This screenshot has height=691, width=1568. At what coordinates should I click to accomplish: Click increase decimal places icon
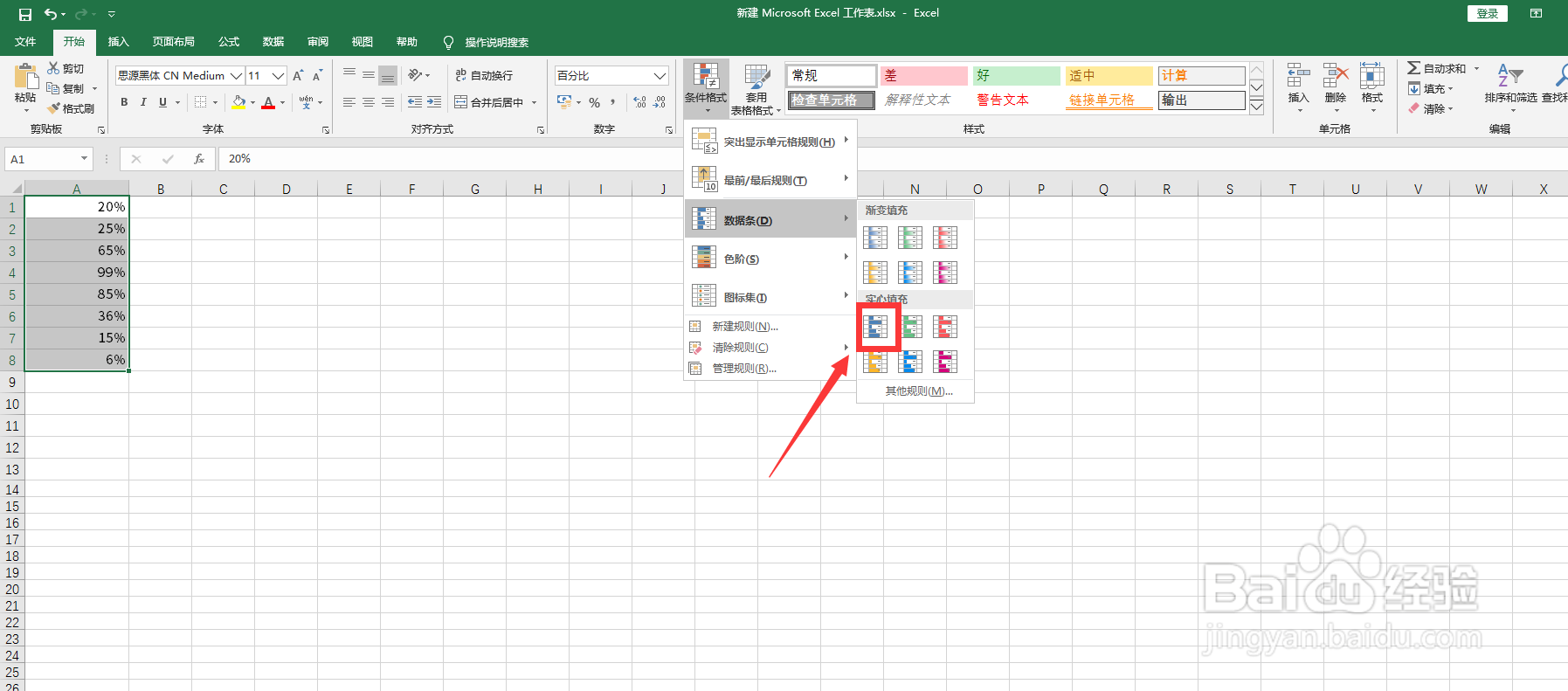click(x=640, y=102)
